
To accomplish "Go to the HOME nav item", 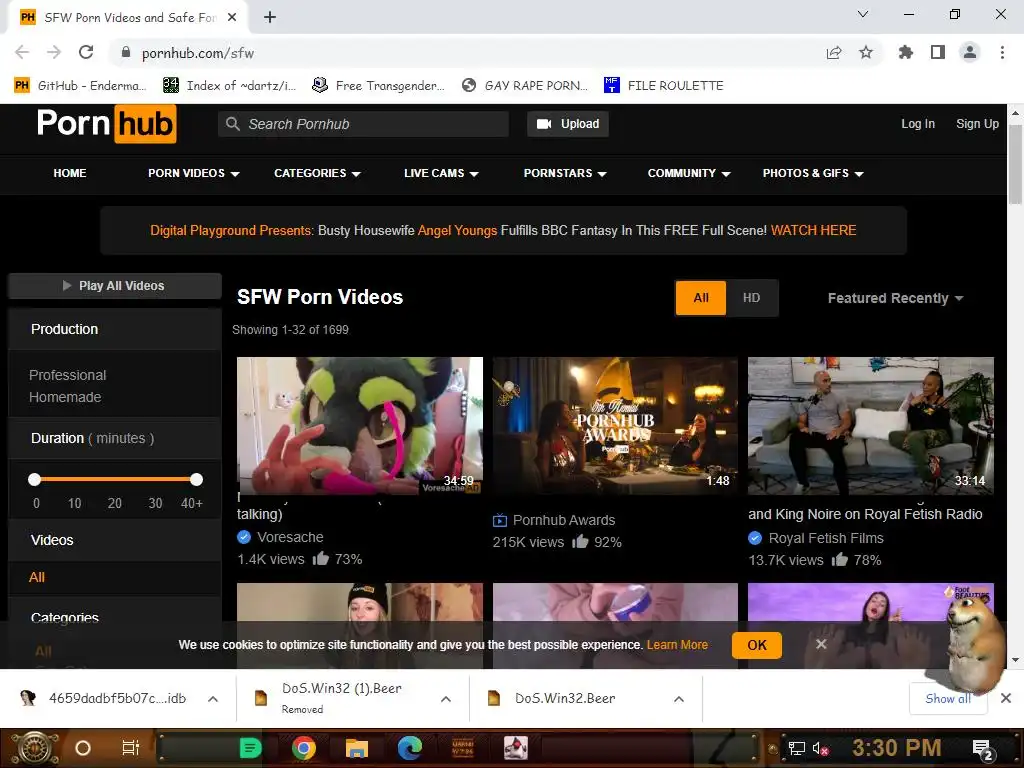I will click(x=70, y=173).
